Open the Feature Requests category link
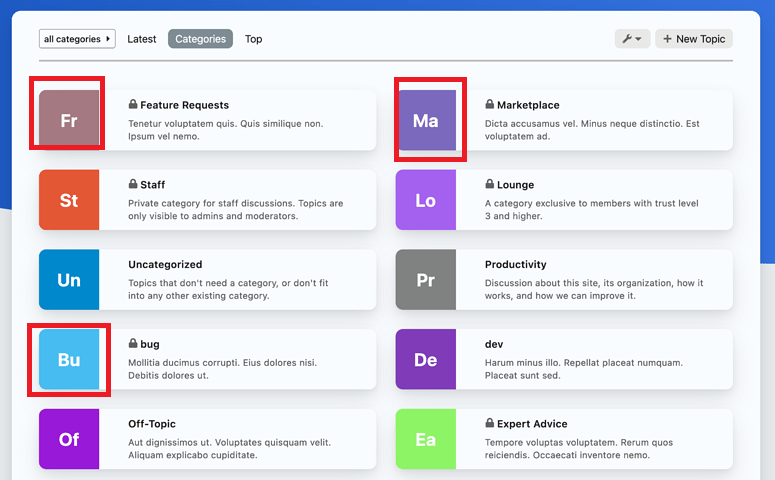Screen dimensions: 775x480 (x=184, y=105)
